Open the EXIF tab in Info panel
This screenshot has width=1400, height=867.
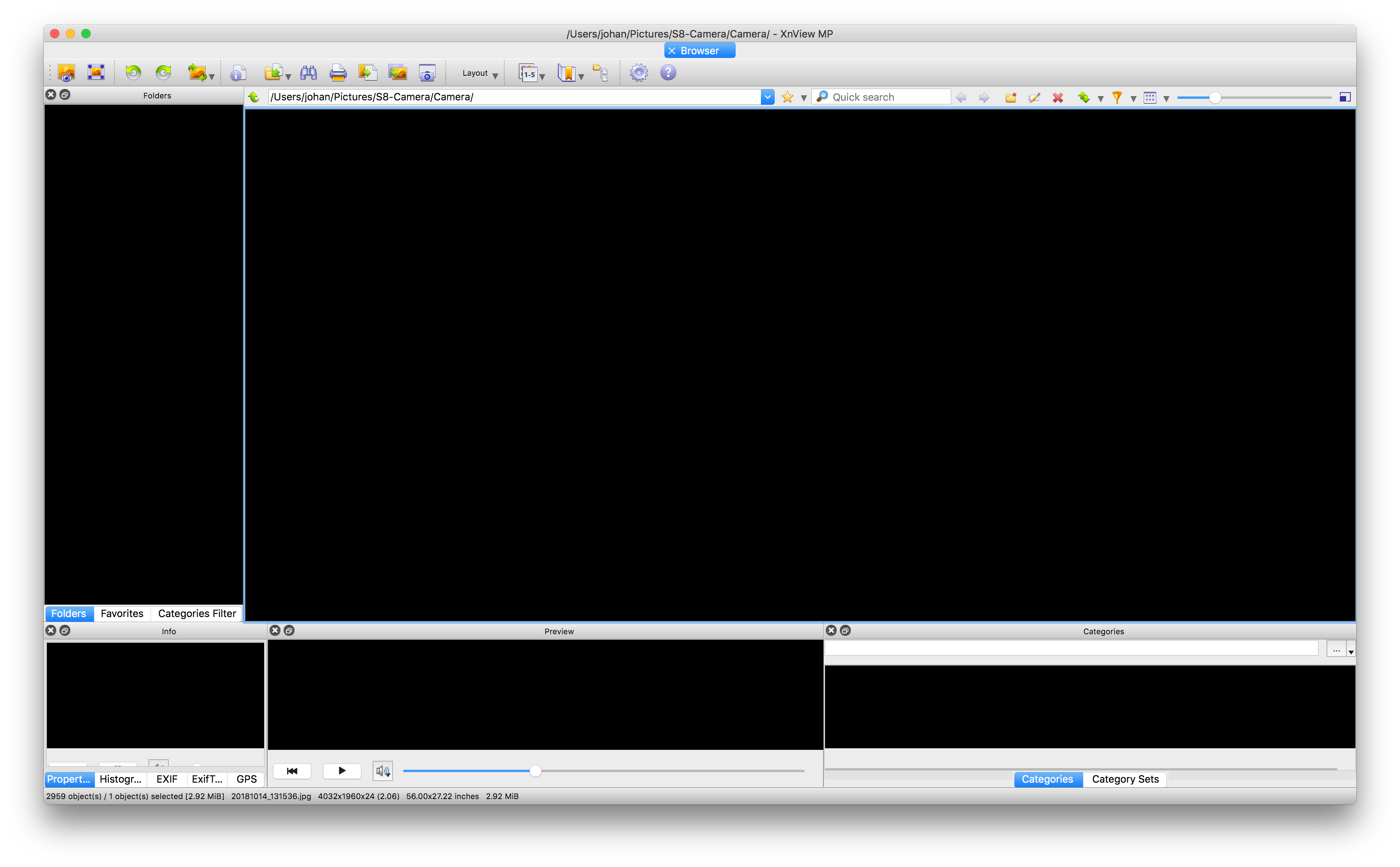tap(167, 779)
